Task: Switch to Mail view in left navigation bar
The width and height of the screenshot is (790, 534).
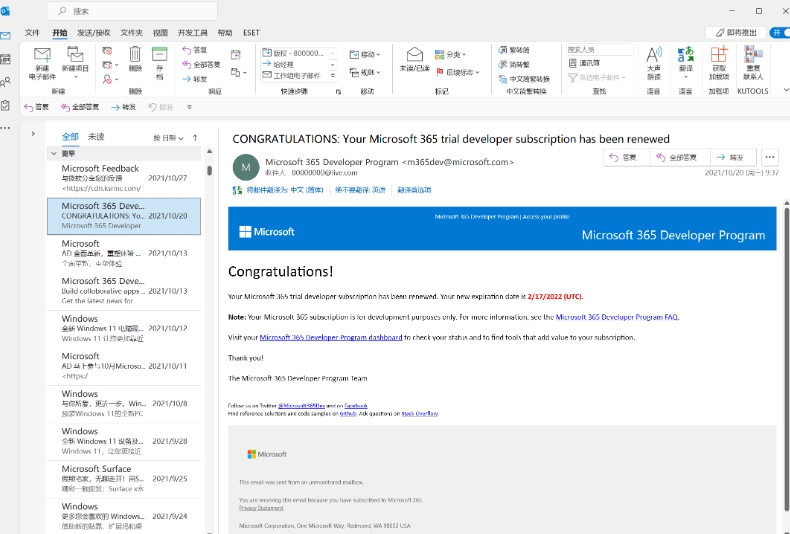Action: pyautogui.click(x=6, y=36)
